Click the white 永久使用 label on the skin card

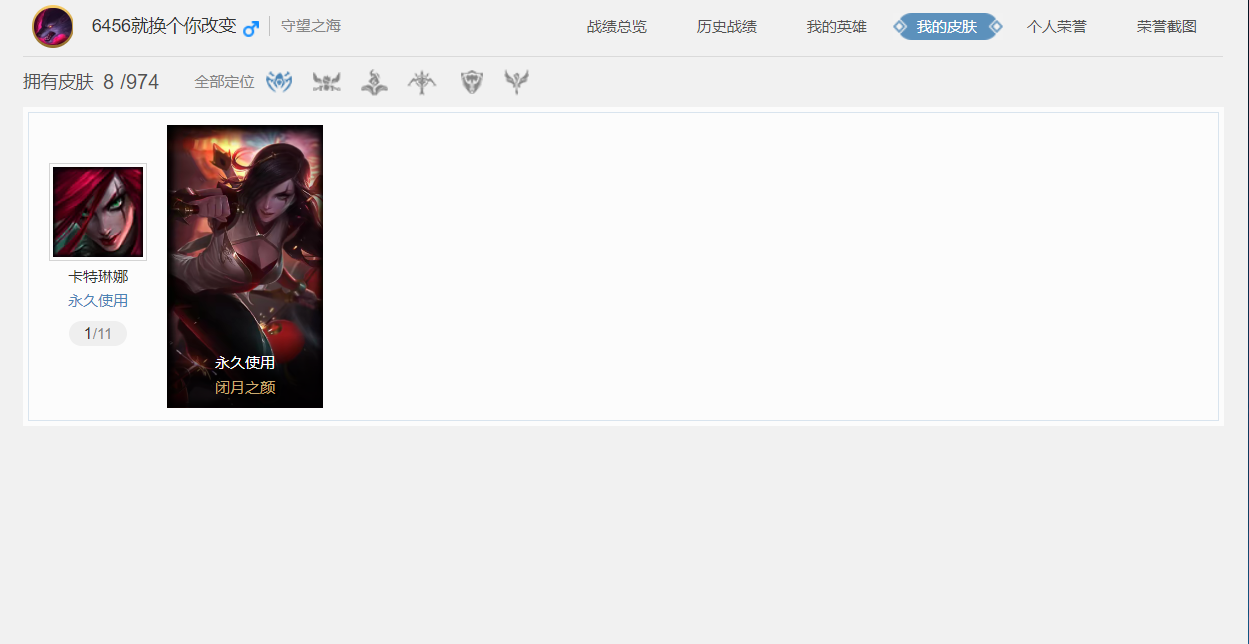[245, 363]
